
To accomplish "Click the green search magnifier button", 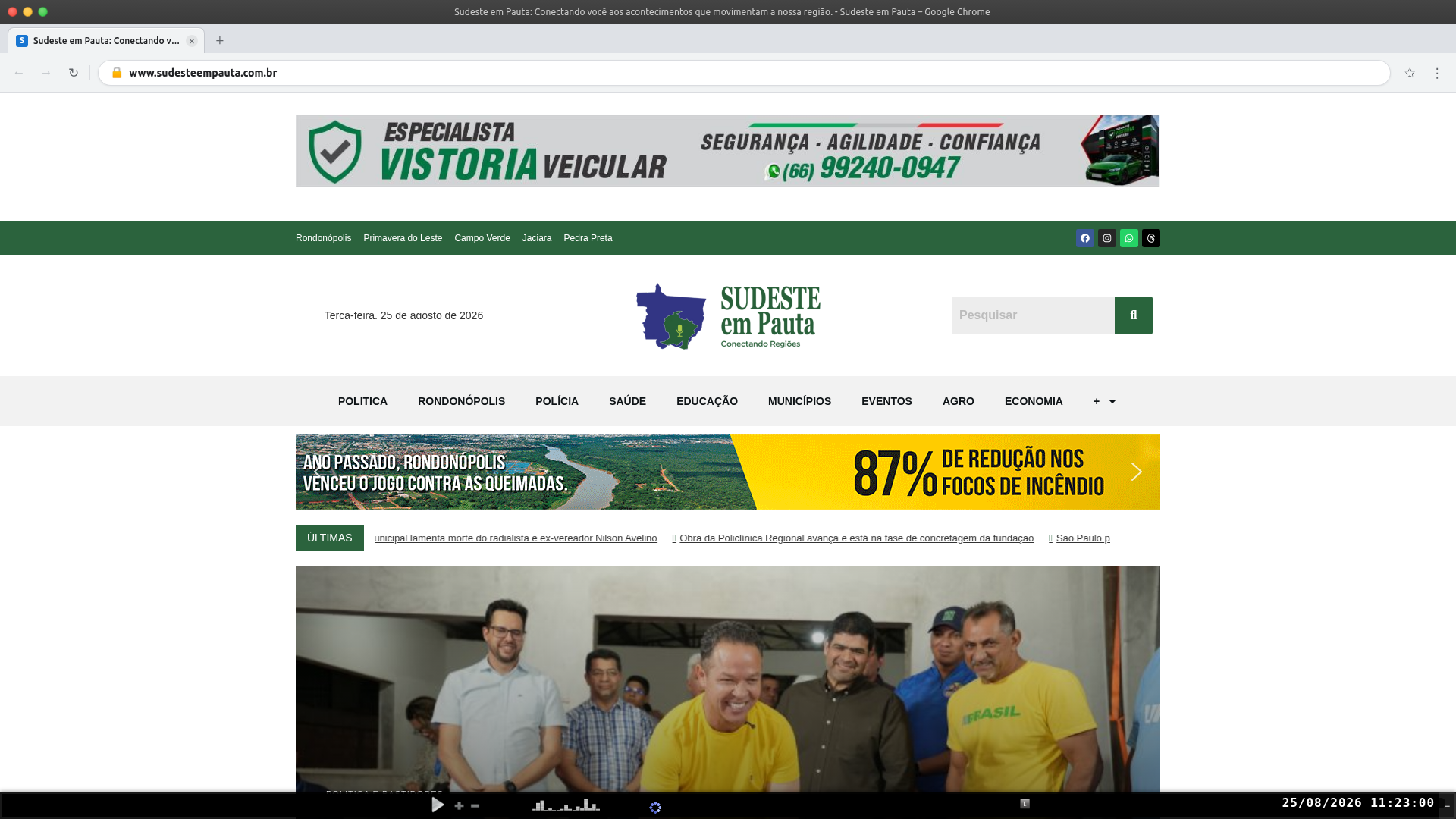I will click(x=1134, y=315).
